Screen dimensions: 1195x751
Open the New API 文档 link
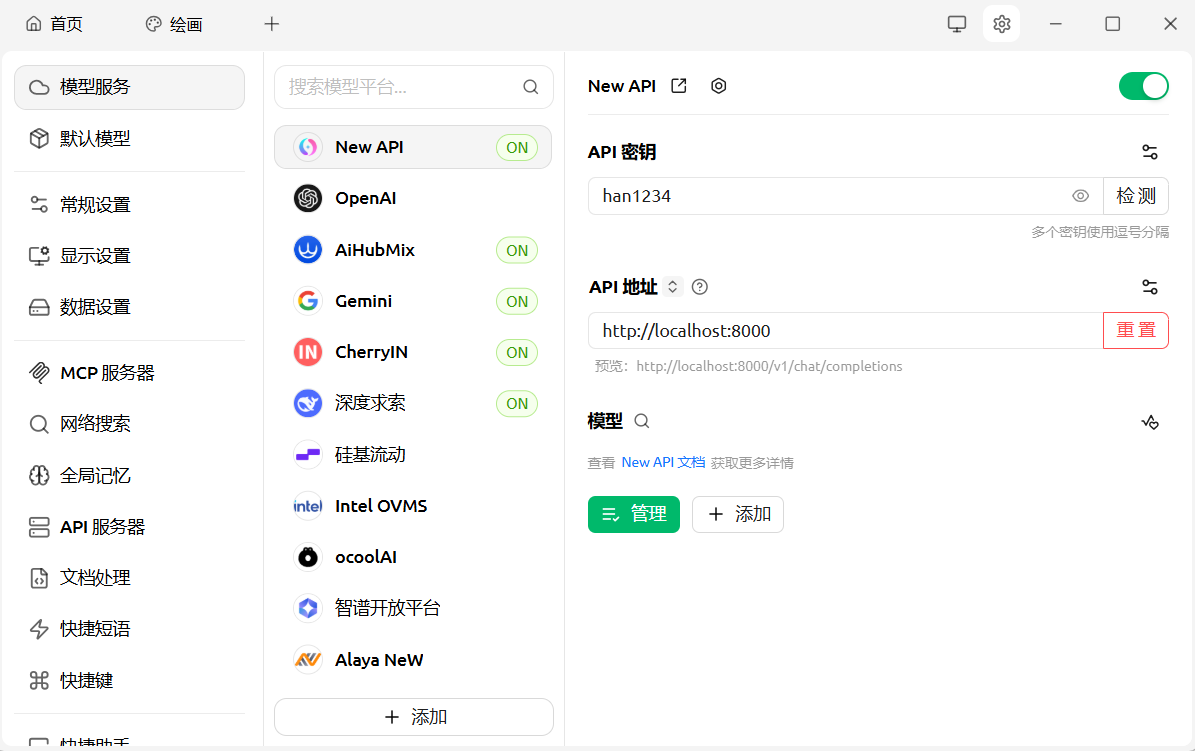pos(663,463)
